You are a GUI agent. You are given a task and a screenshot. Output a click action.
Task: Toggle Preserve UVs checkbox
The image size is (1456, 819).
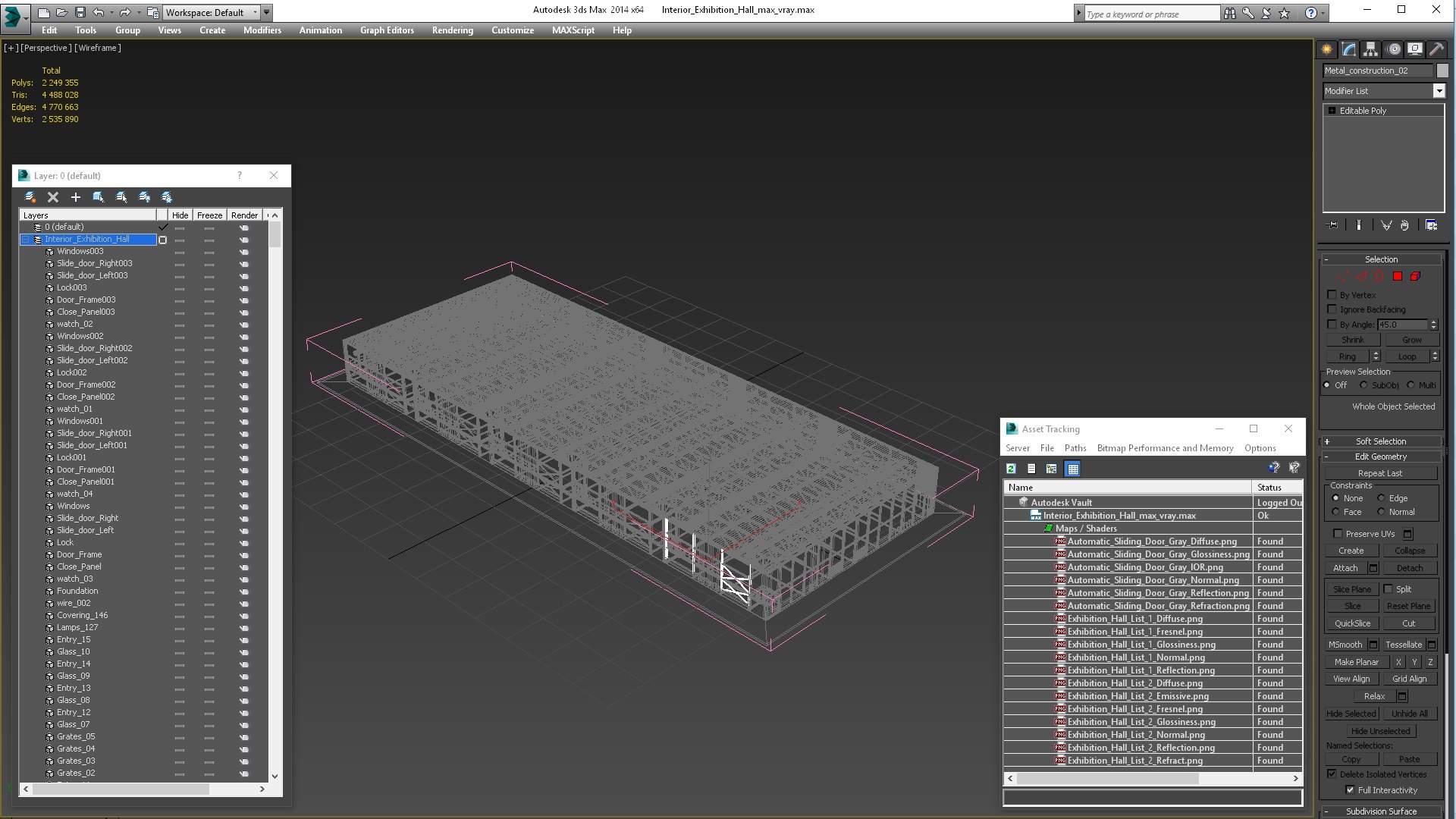[1338, 534]
